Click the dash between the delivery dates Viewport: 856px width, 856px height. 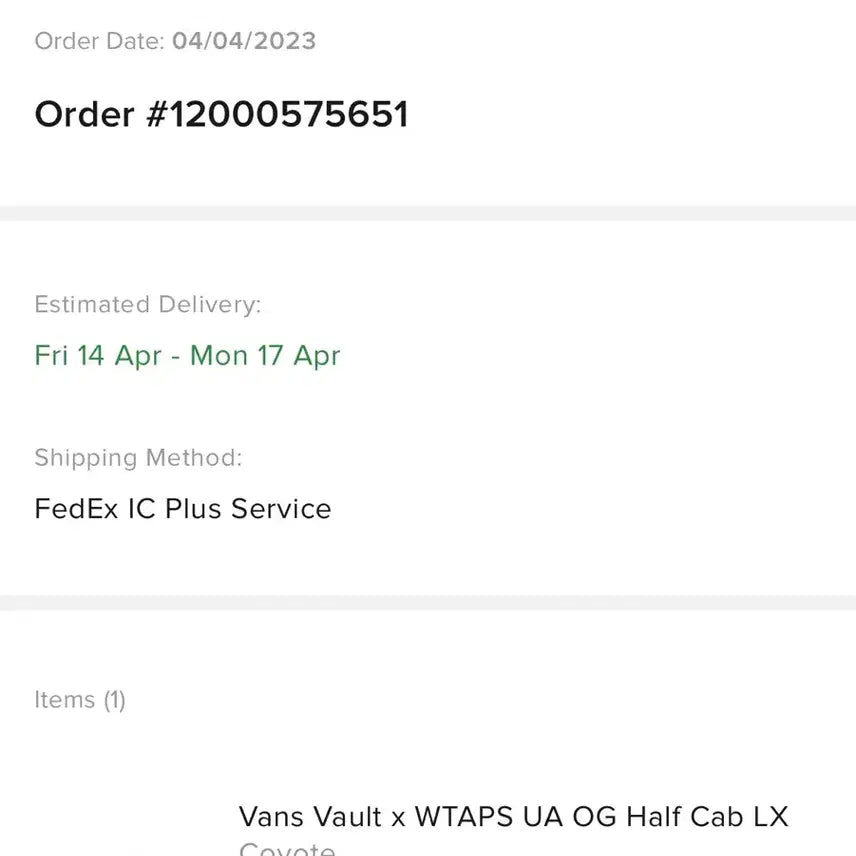click(175, 357)
